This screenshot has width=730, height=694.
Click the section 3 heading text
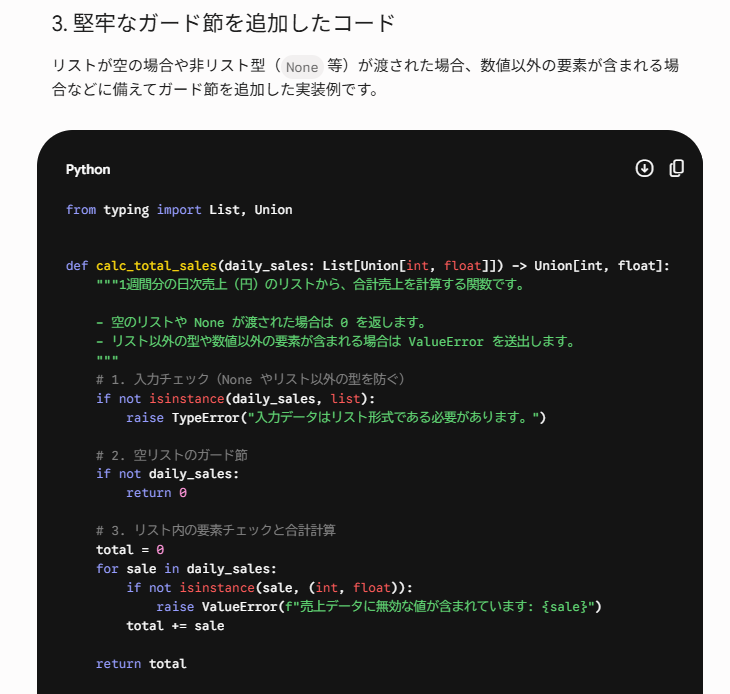pyautogui.click(x=223, y=23)
